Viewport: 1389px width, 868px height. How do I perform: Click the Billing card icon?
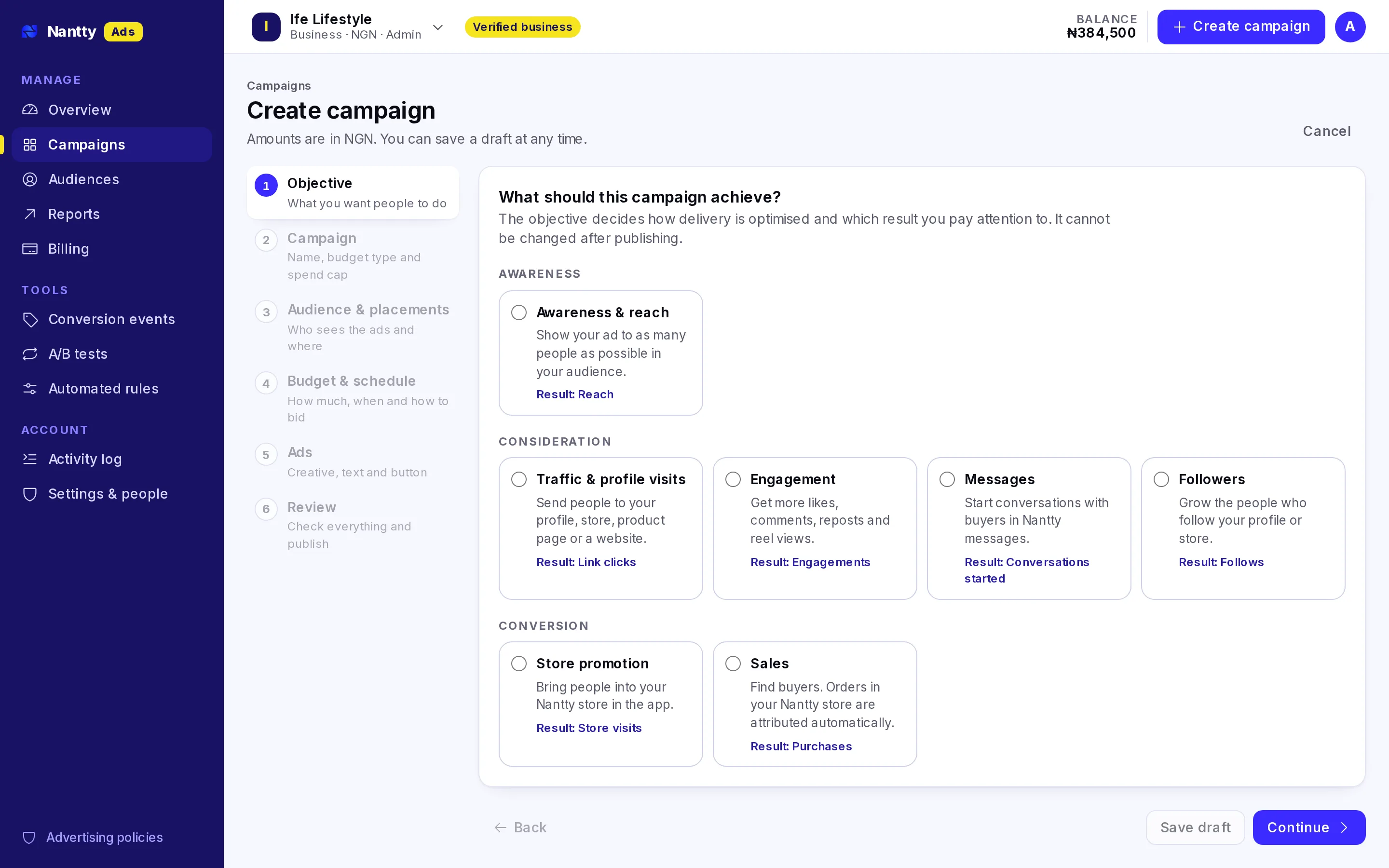tap(30, 248)
